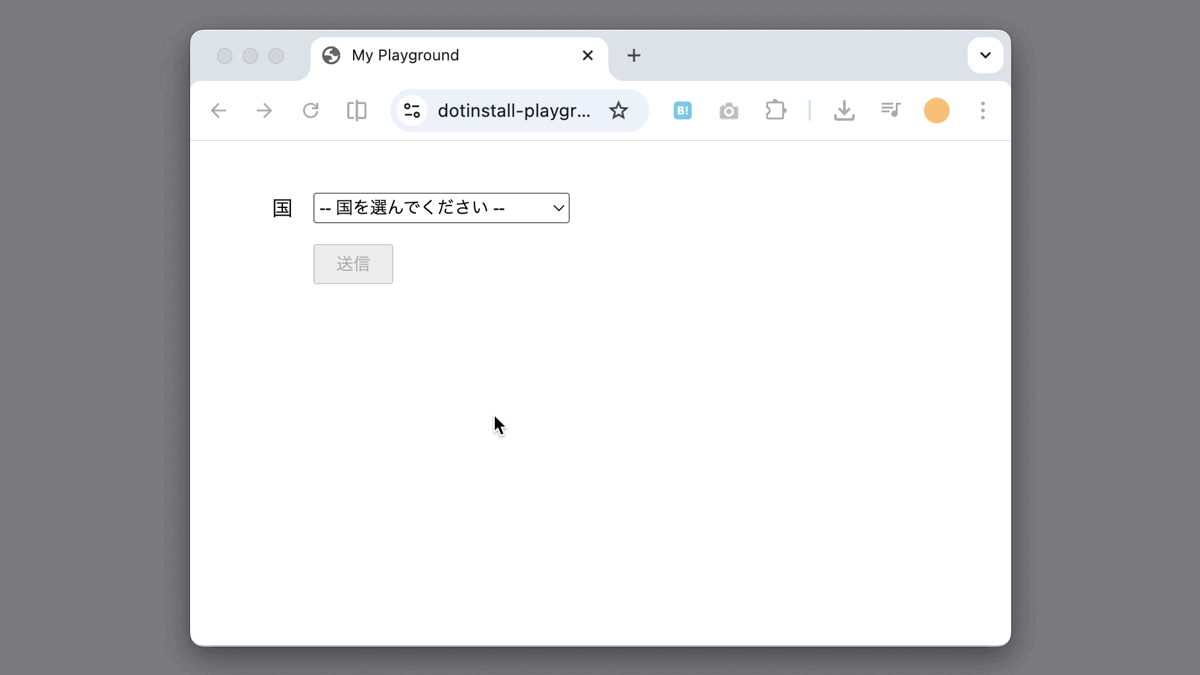
Task: Click the profile avatar circle
Action: point(937,110)
